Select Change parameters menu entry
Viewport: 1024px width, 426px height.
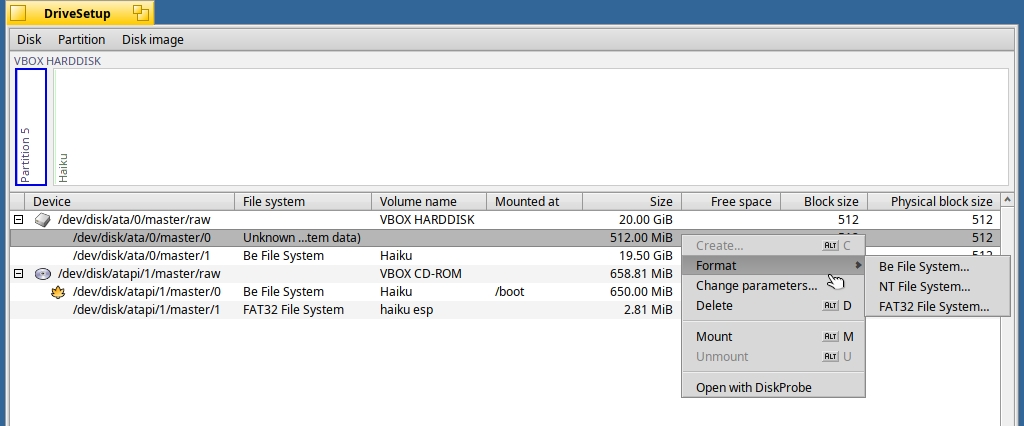(756, 286)
